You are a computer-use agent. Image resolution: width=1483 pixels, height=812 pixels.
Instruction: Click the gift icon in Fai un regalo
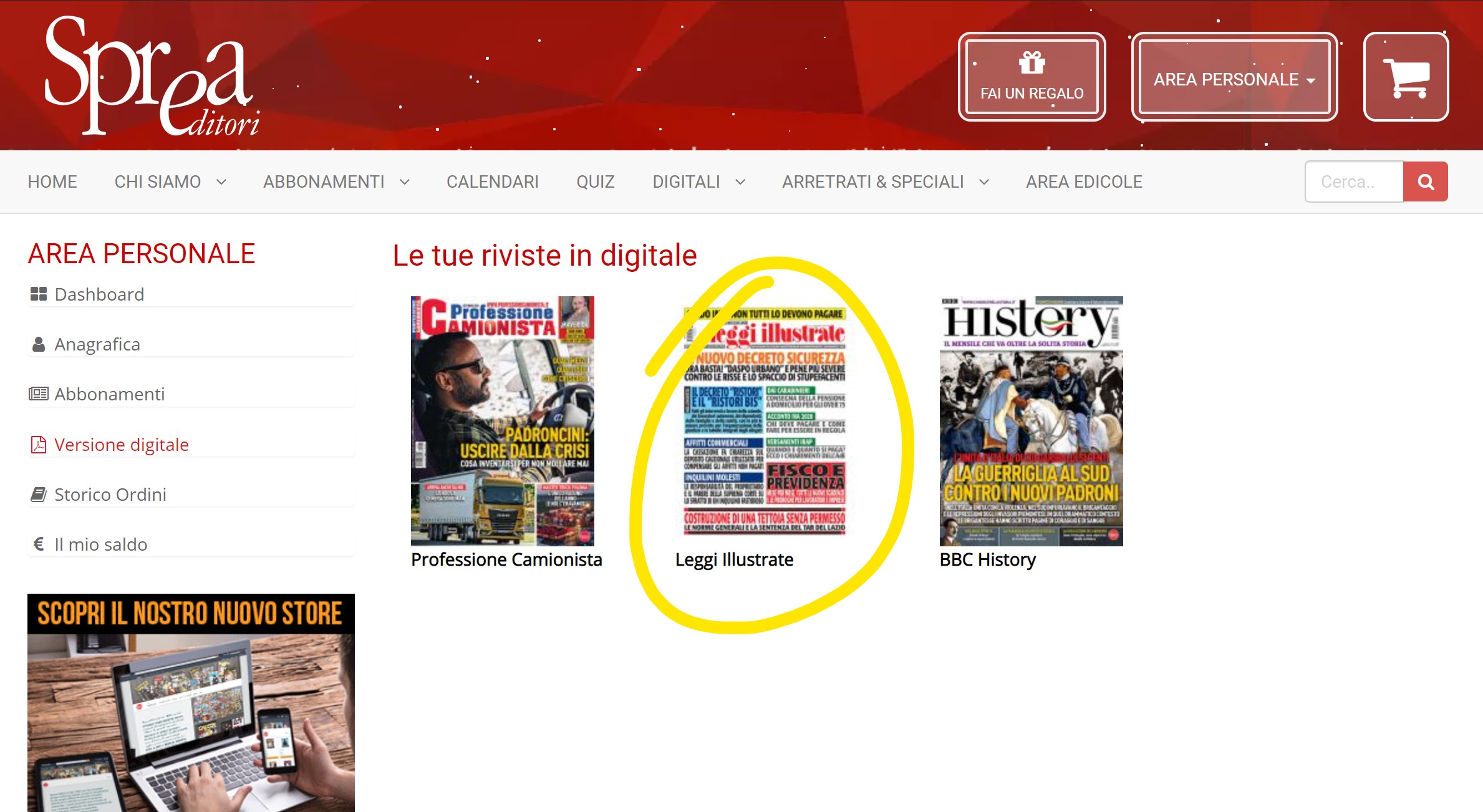click(x=1031, y=63)
